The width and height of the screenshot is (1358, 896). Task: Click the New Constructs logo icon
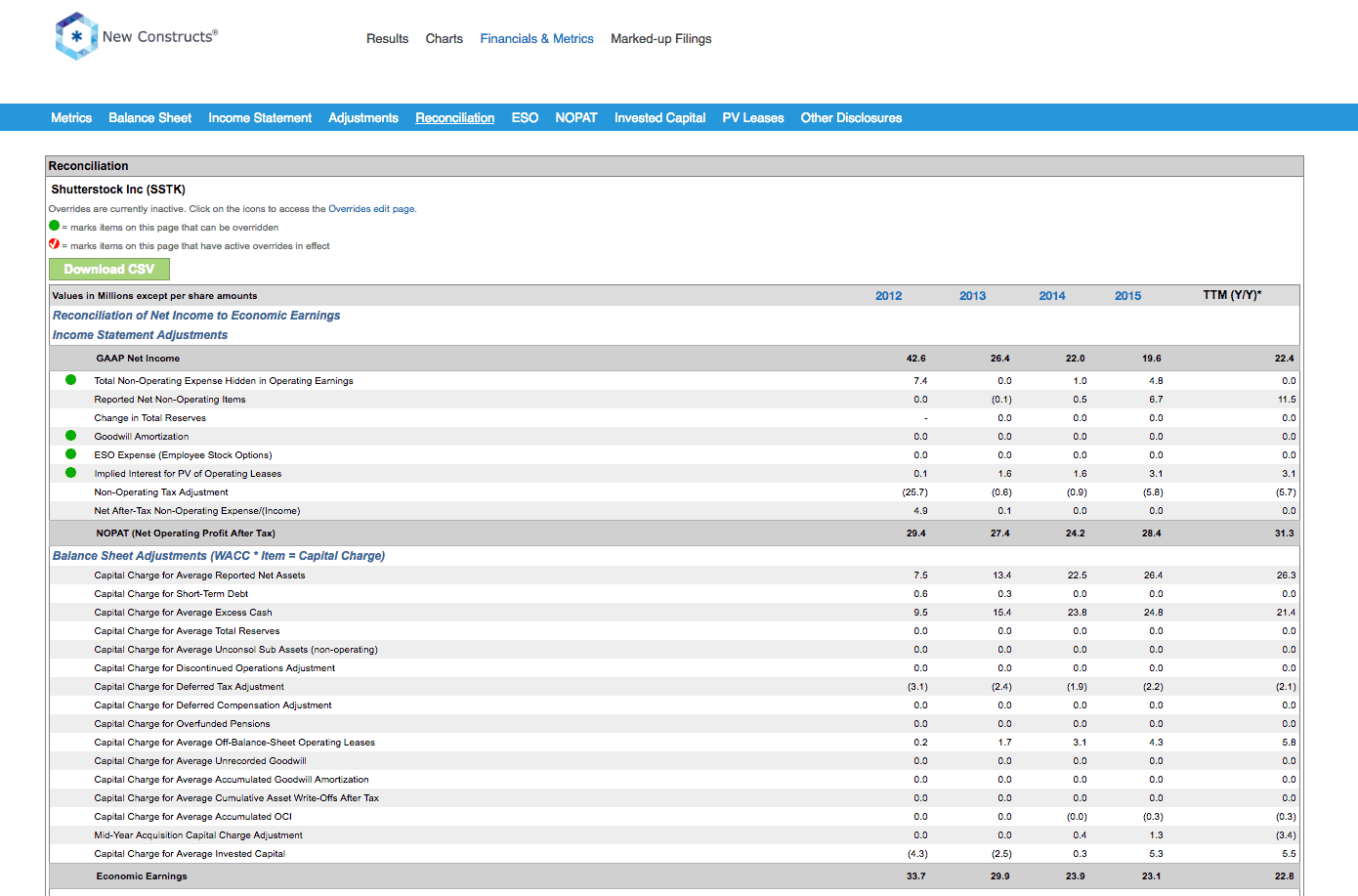76,36
